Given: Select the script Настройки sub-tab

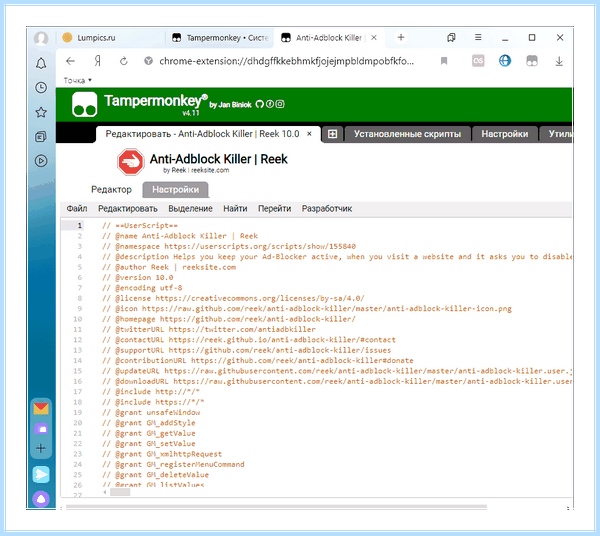Looking at the screenshot, I should click(176, 190).
